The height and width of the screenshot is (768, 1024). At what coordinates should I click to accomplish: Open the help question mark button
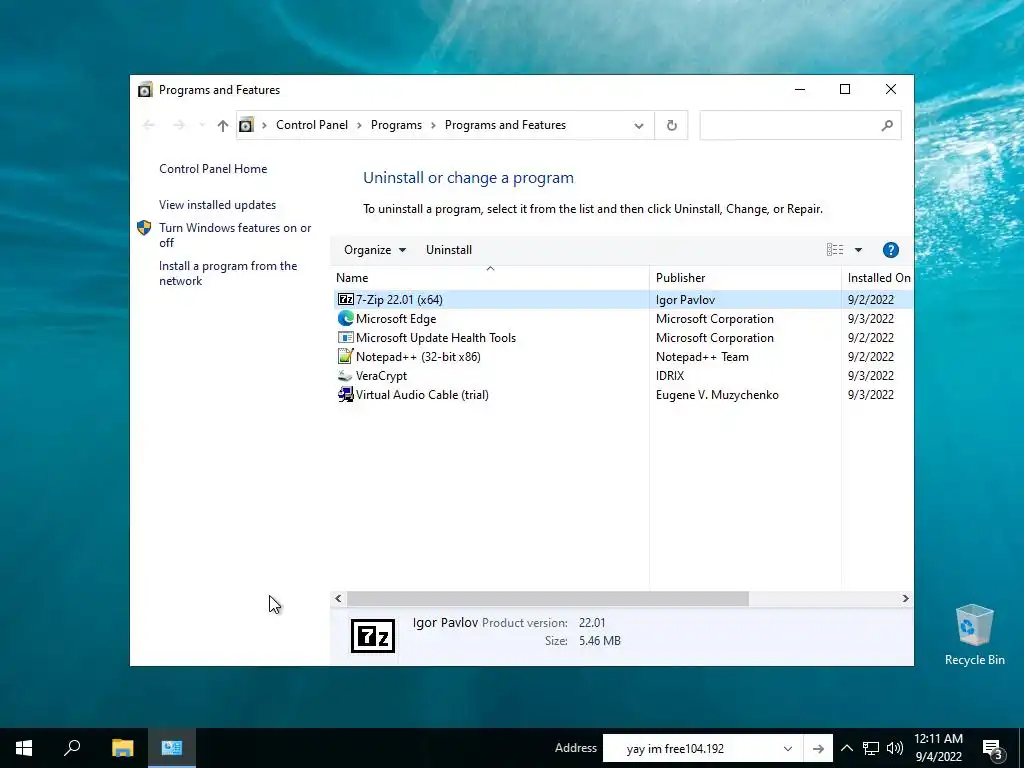point(891,250)
